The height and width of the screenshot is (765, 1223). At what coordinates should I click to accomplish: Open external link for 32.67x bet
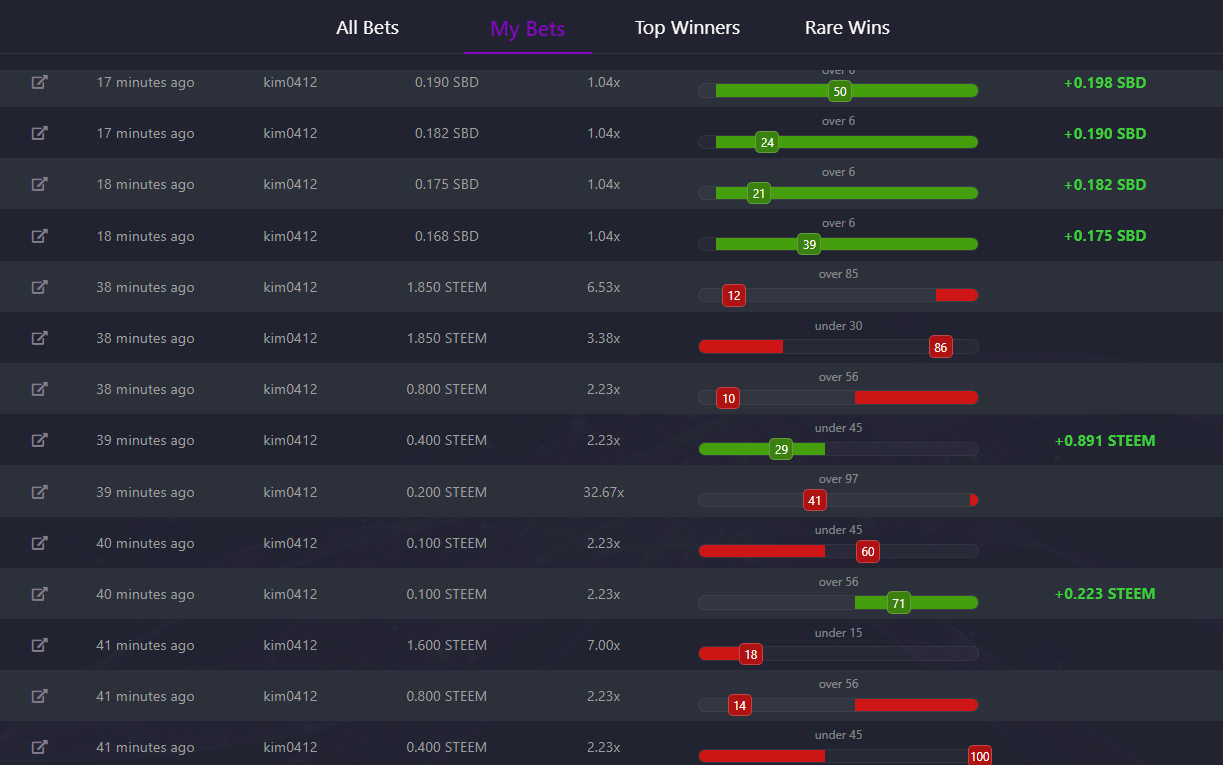[39, 492]
